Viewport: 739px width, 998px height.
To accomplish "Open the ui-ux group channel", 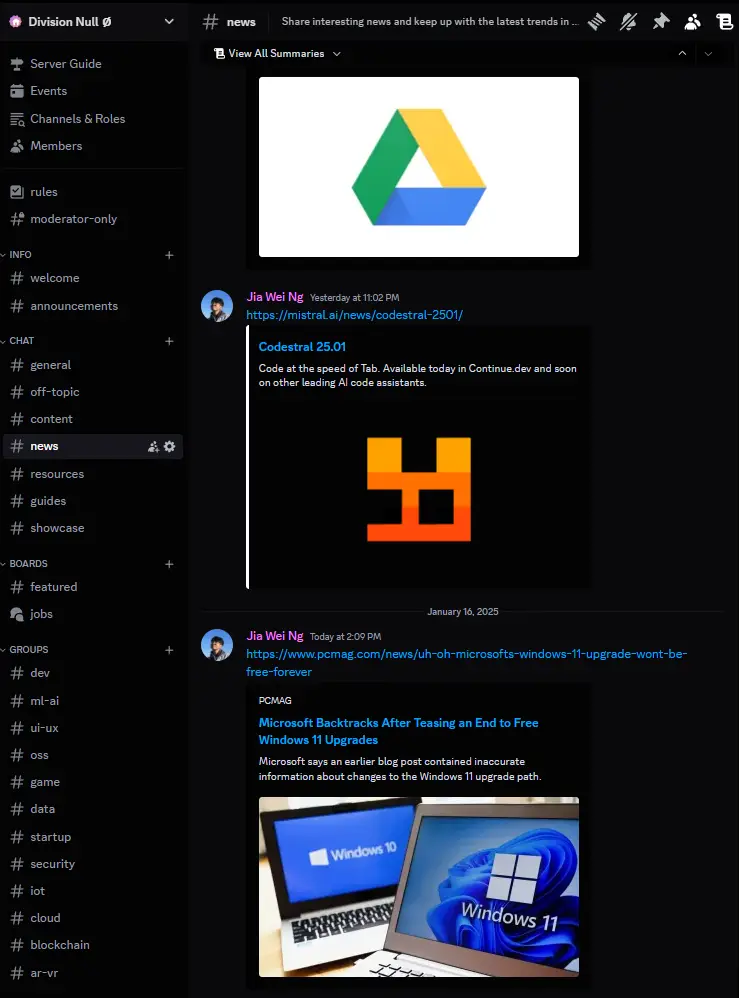I will click(x=93, y=728).
